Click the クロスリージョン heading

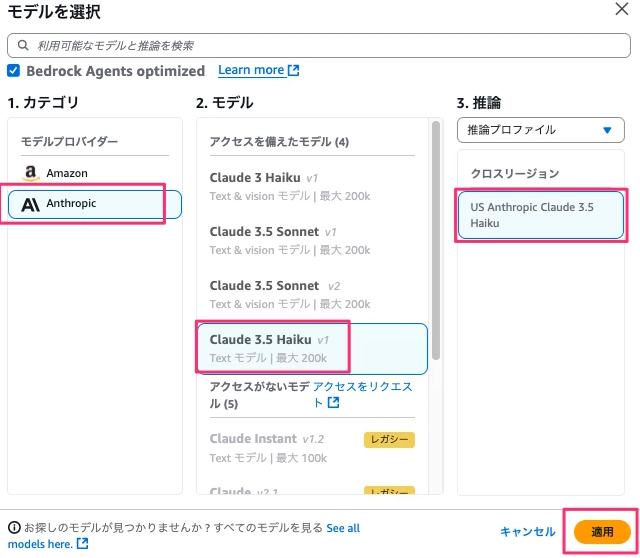515,173
